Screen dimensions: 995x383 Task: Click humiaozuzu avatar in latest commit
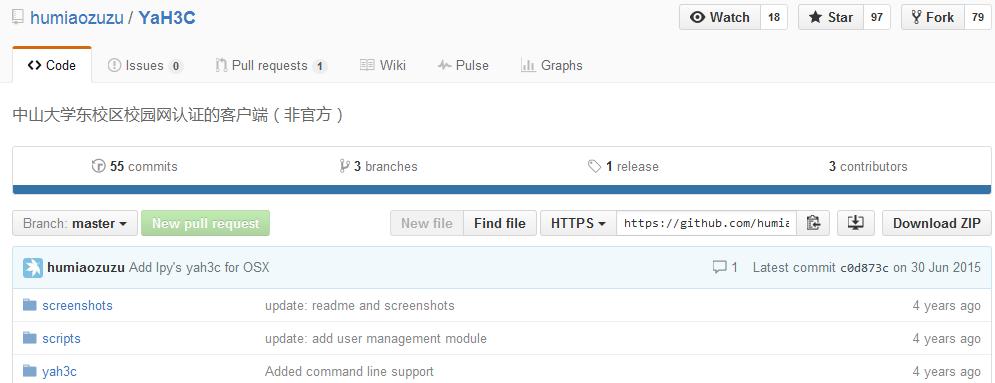point(33,268)
